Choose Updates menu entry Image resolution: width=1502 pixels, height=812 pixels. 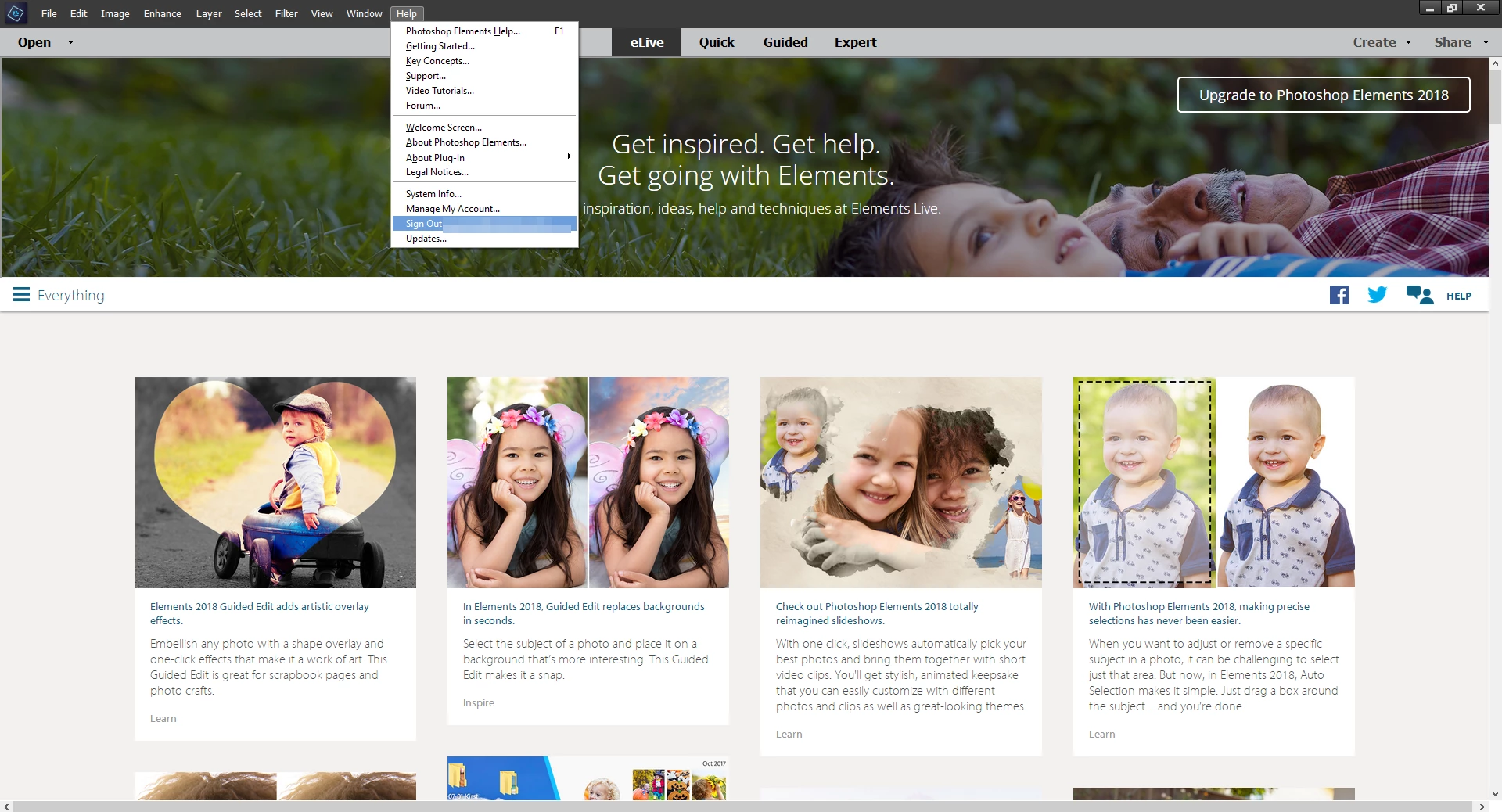coord(484,239)
